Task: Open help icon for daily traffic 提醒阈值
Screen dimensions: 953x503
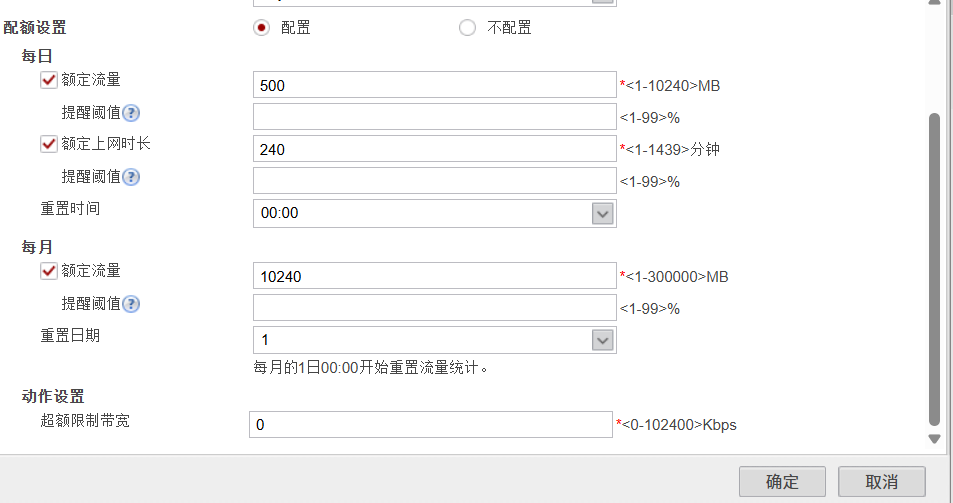Action: point(131,113)
